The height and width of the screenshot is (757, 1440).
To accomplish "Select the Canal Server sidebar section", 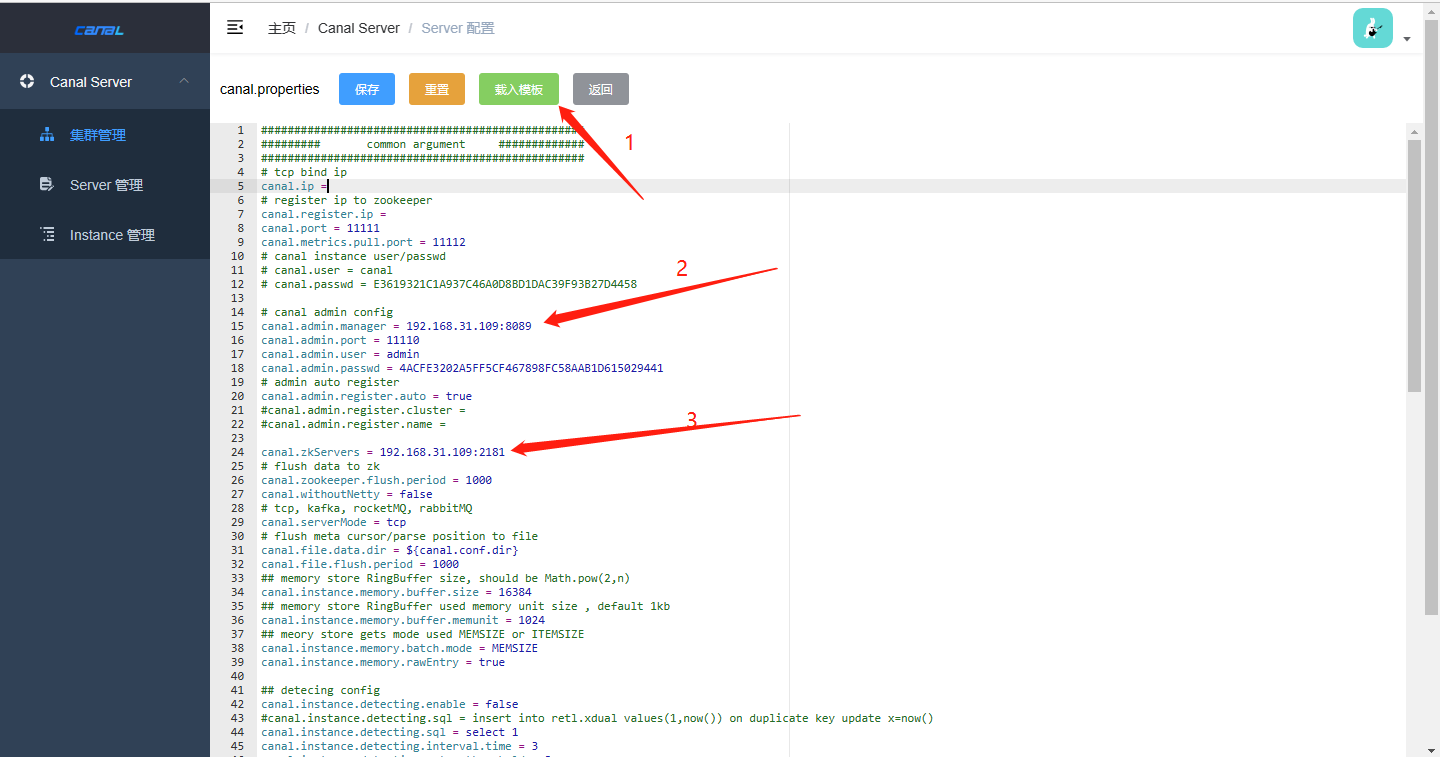I will coord(105,82).
